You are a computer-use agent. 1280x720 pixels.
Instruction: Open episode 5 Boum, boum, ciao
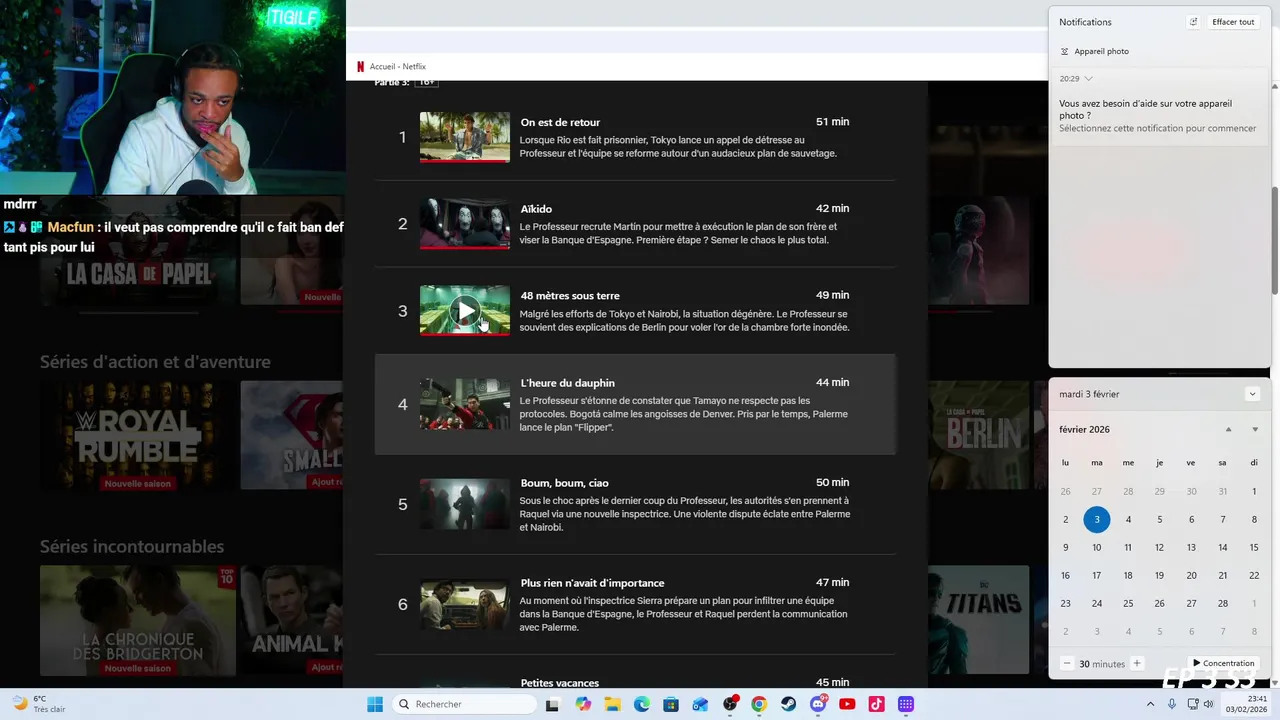pyautogui.click(x=635, y=504)
